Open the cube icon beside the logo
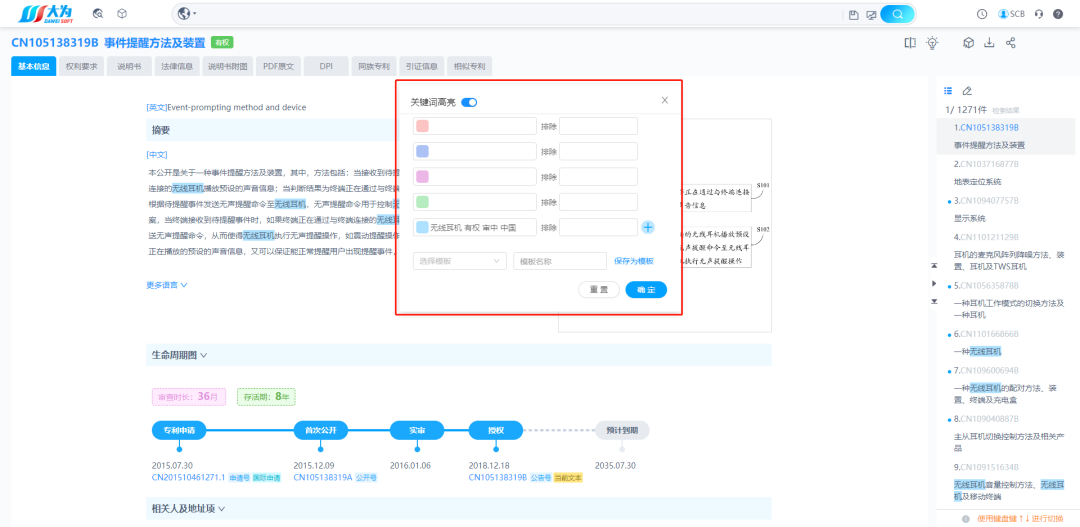This screenshot has width=1080, height=527. [x=122, y=14]
